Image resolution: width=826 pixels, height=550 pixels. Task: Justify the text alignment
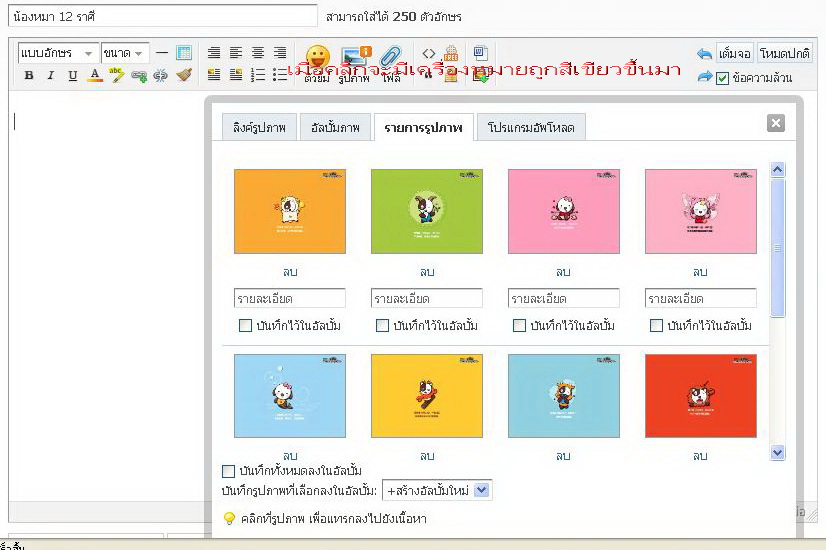214,53
